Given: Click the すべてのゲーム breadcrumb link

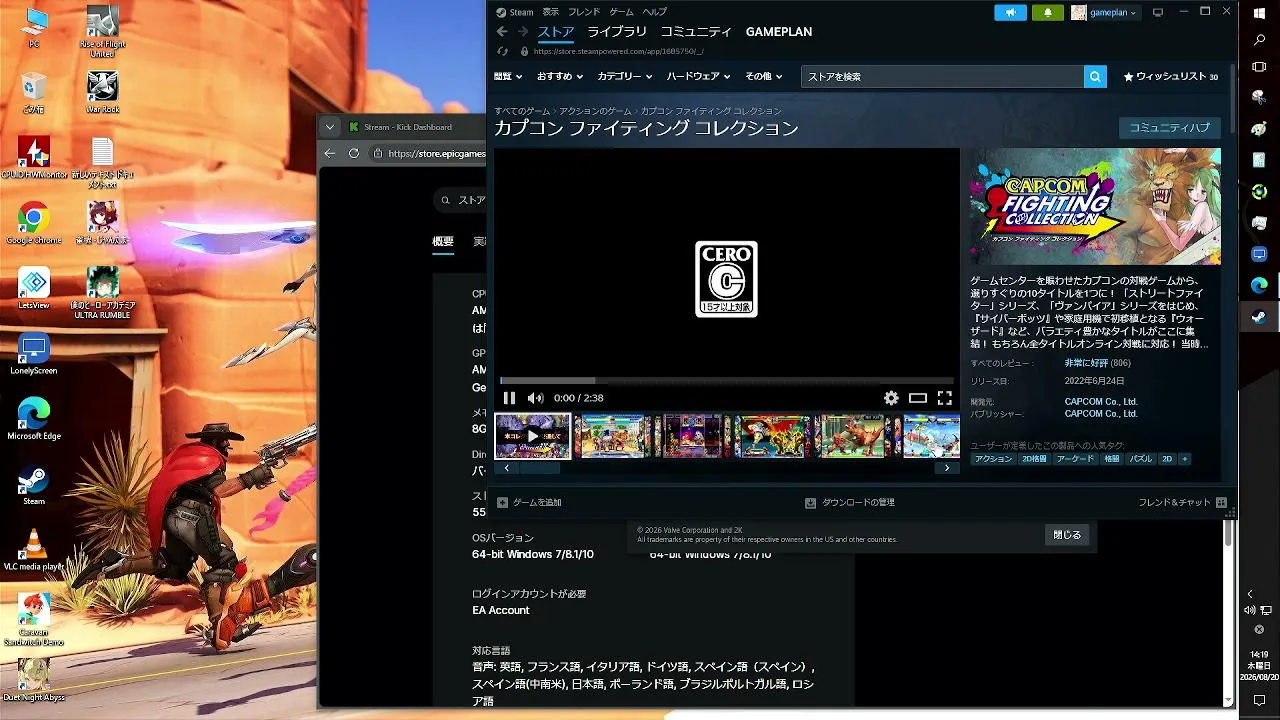Looking at the screenshot, I should point(522,111).
